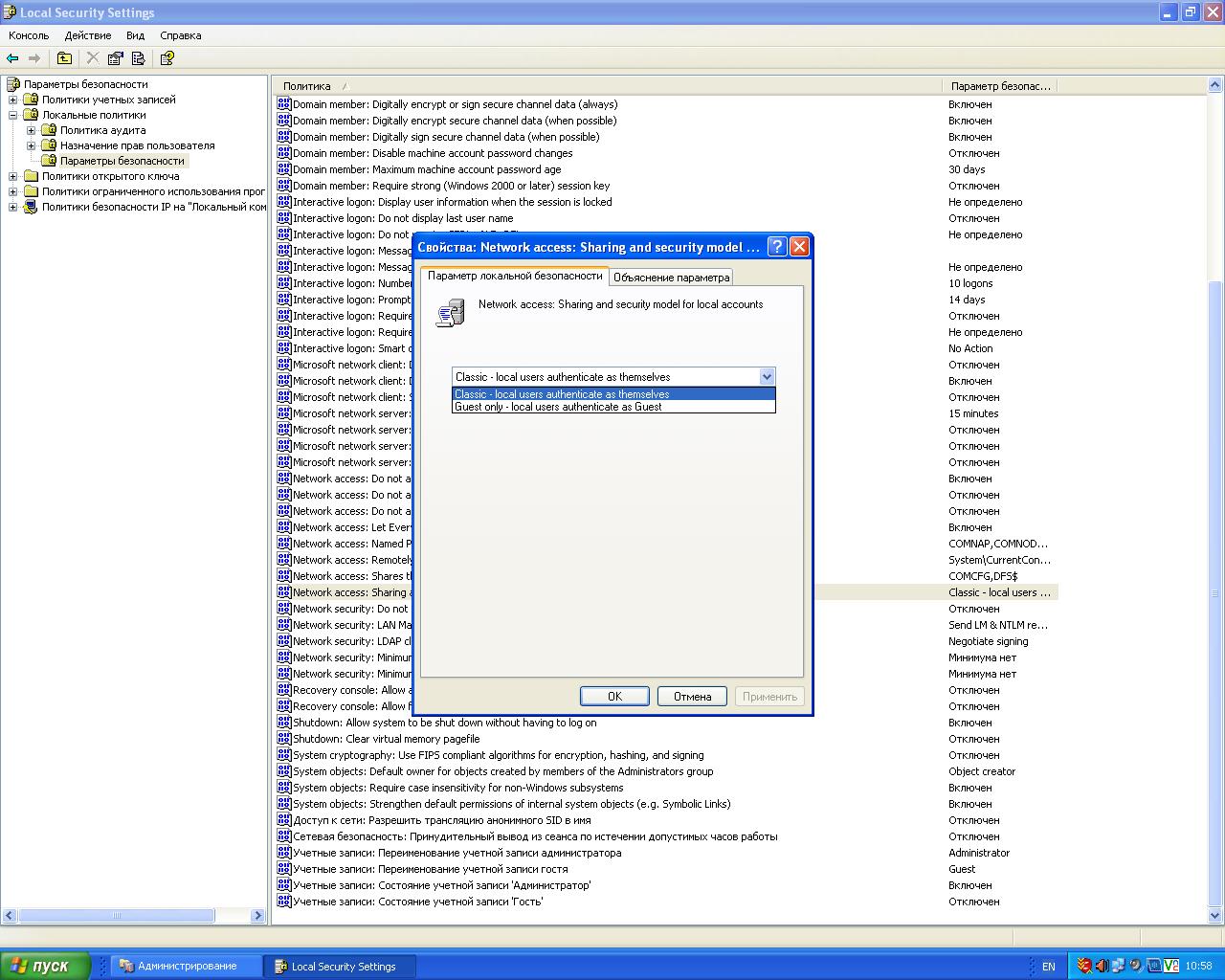Select 'Guest only - local users authenticate as Guest'

click(558, 407)
